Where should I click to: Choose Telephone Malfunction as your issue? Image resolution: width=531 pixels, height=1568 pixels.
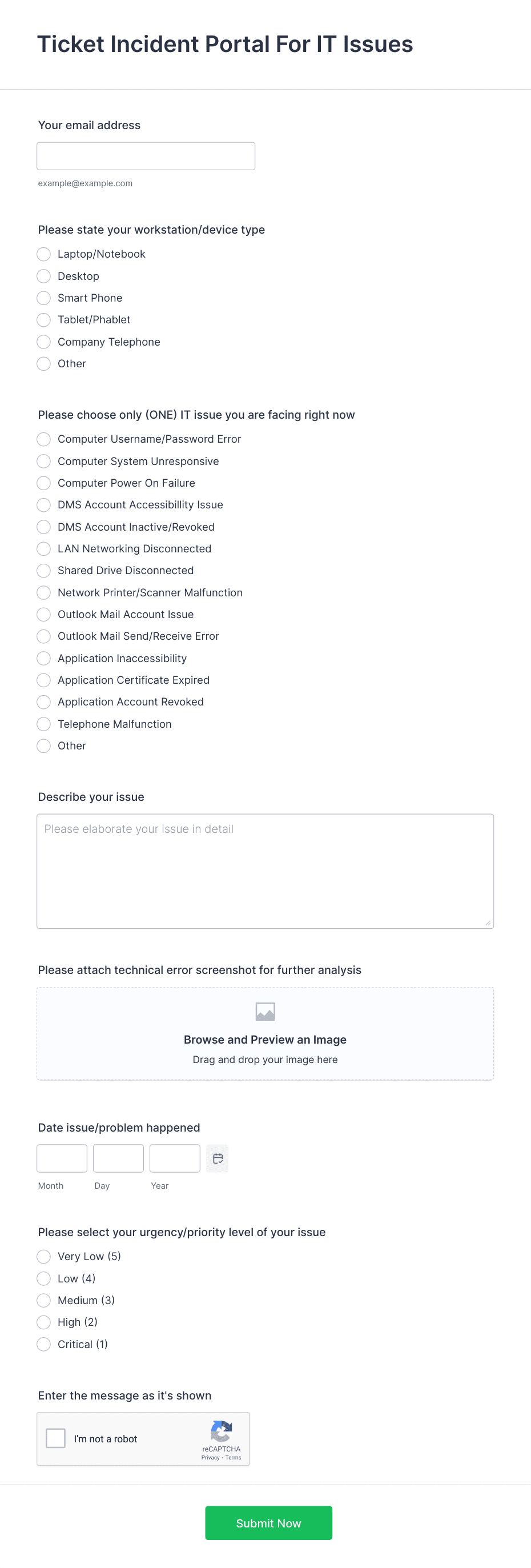(x=43, y=724)
